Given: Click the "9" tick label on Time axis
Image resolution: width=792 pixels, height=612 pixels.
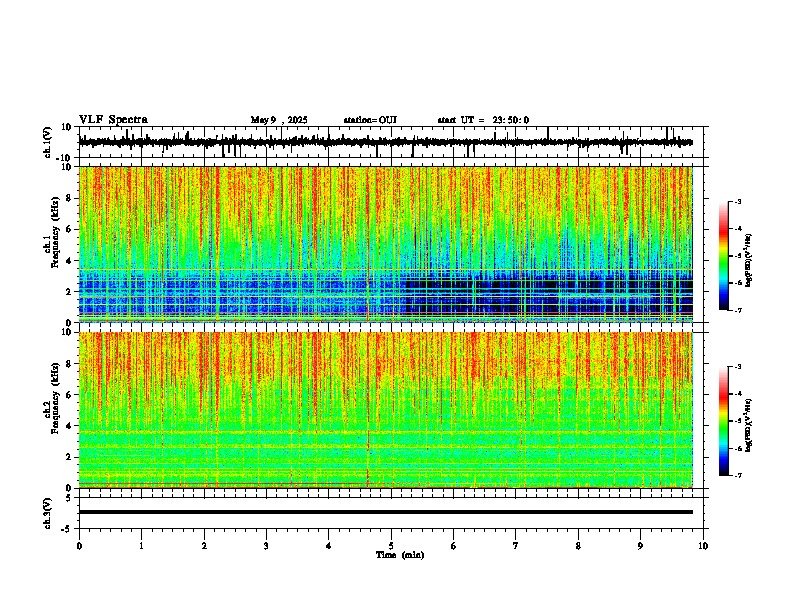Looking at the screenshot, I should 640,546.
